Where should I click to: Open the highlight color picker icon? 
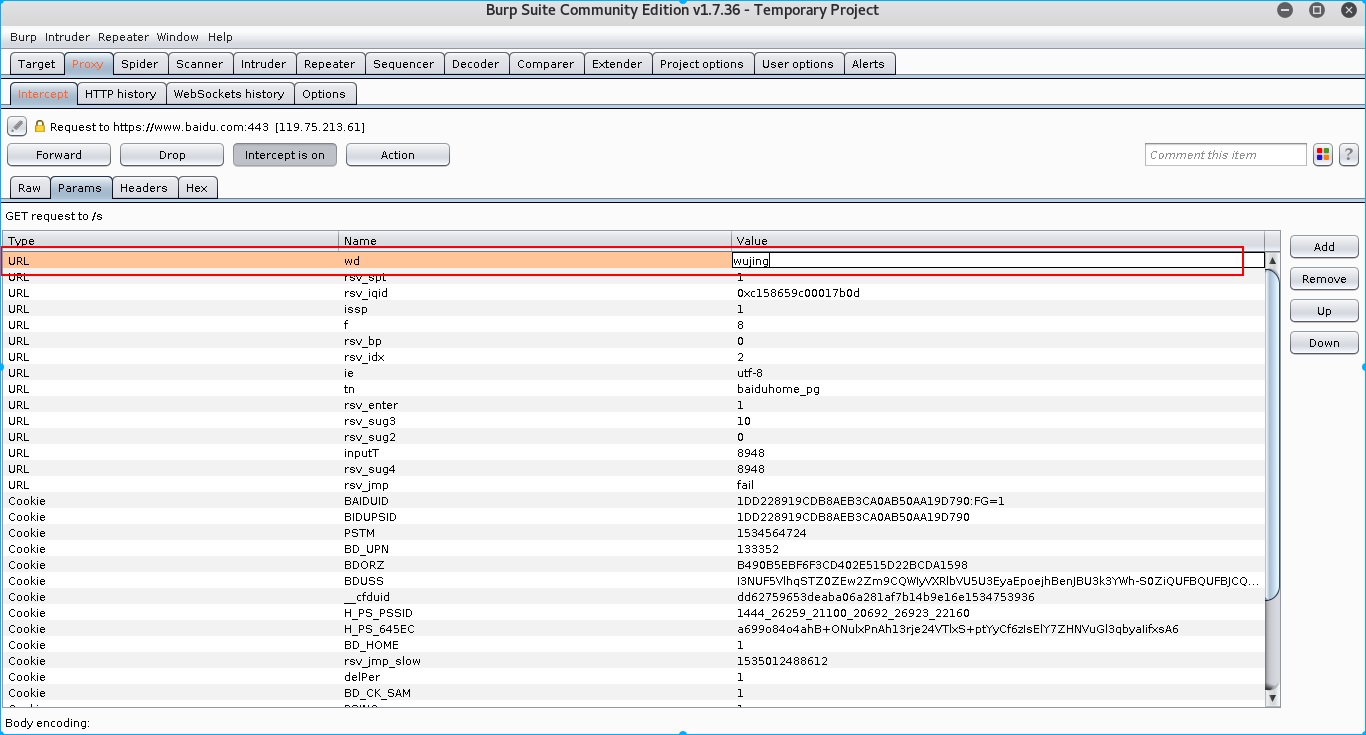[1323, 154]
